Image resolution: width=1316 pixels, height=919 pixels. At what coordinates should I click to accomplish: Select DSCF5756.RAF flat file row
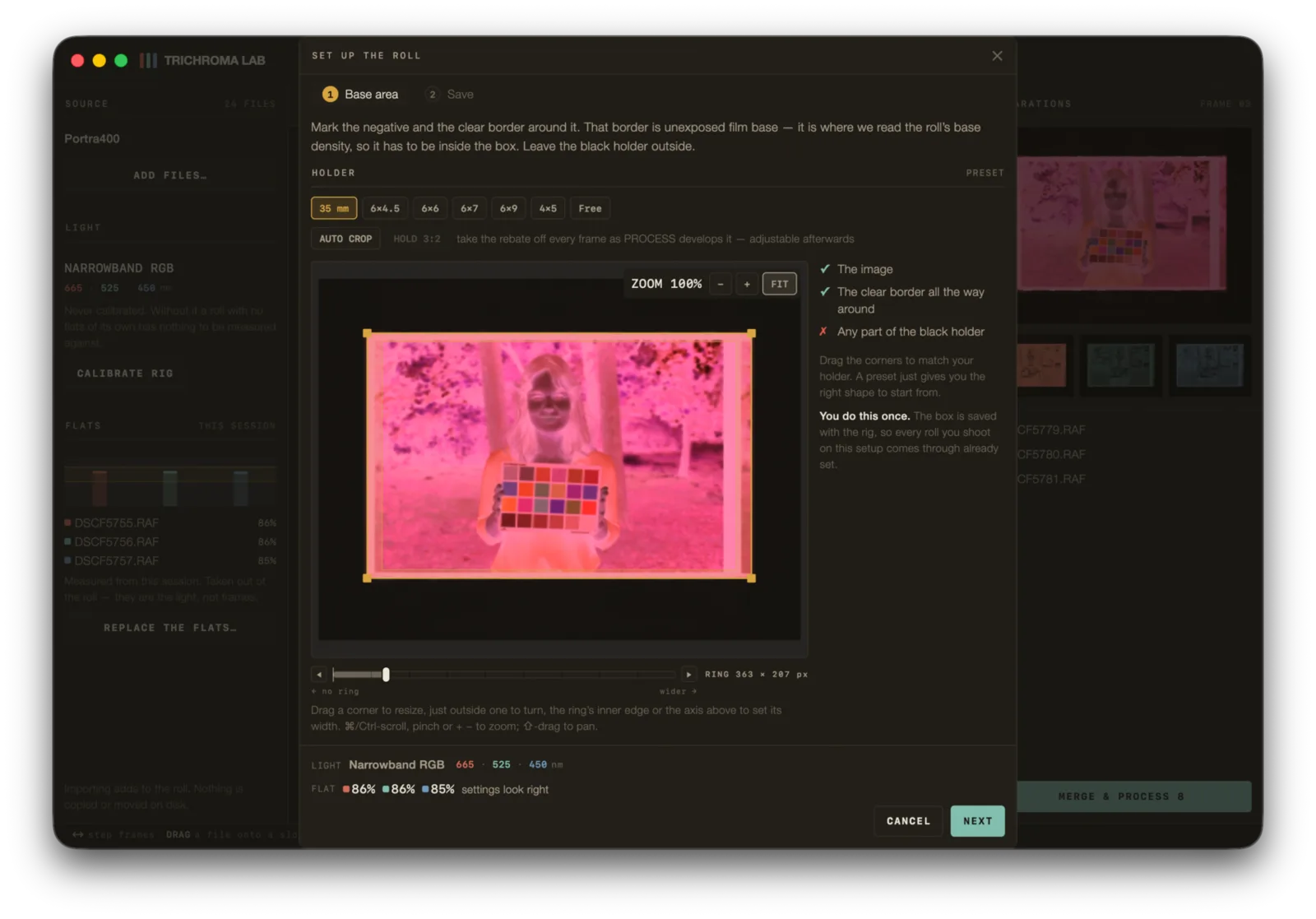tap(170, 542)
